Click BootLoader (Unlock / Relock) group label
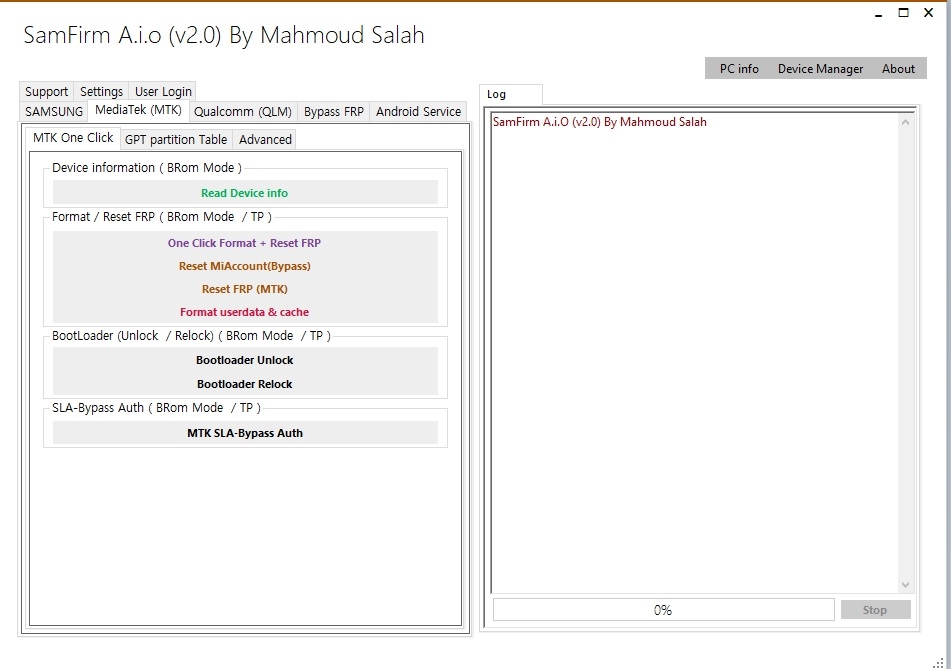Viewport: 951px width, 669px height. [192, 336]
